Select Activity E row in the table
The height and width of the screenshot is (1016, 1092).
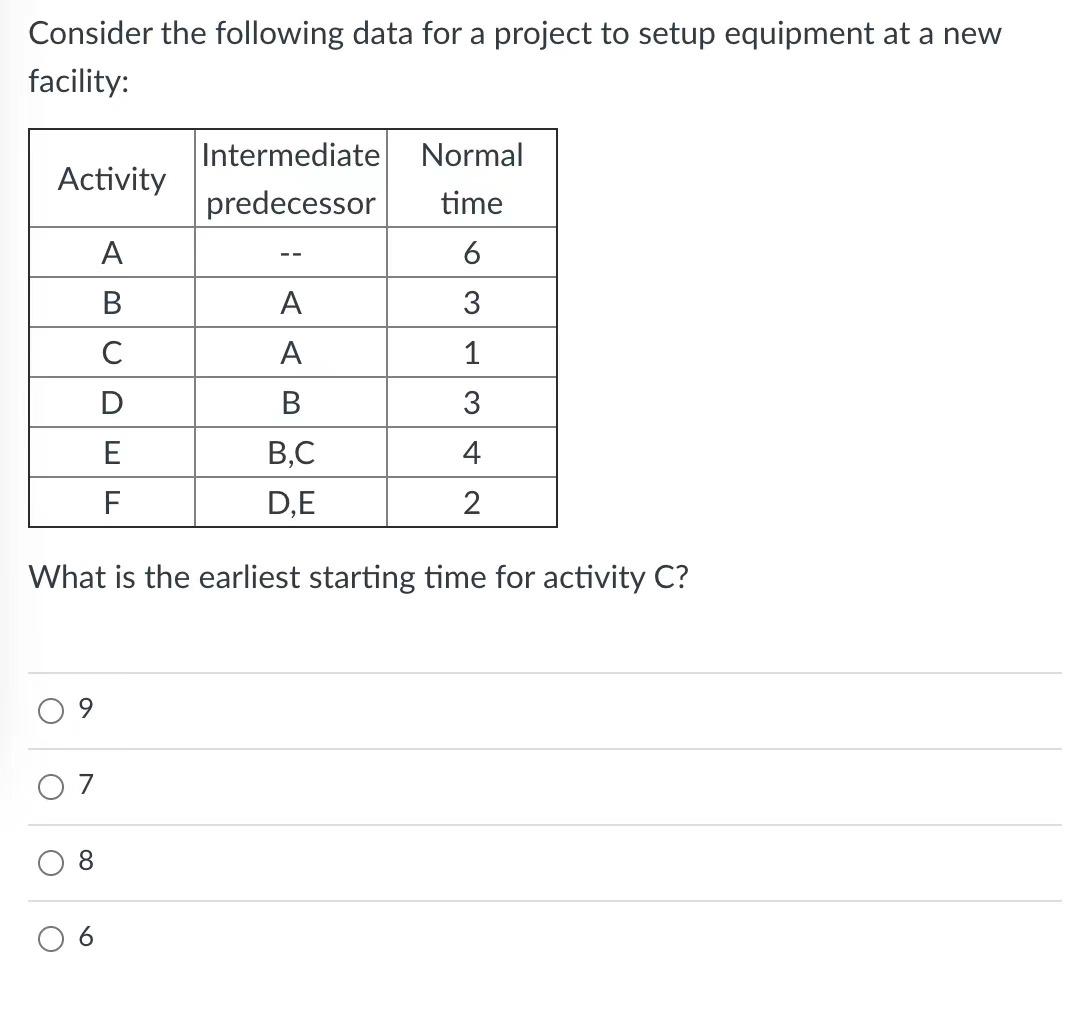coord(111,452)
